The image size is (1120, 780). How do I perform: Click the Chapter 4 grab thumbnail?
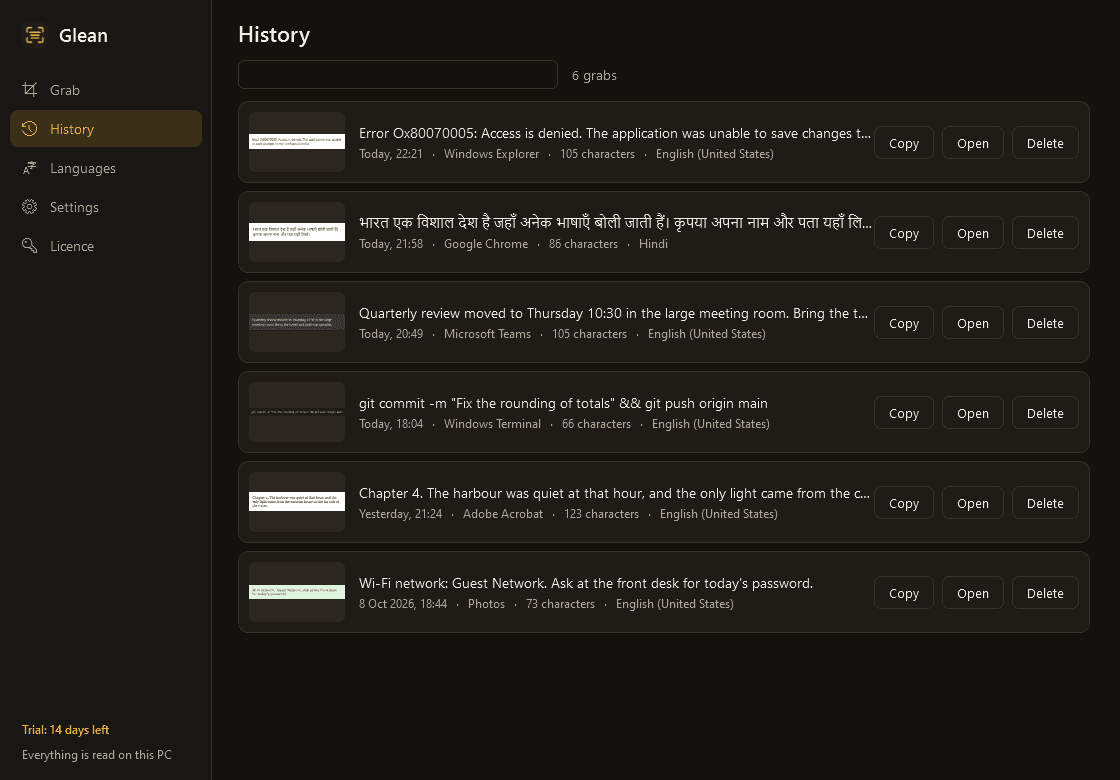297,502
